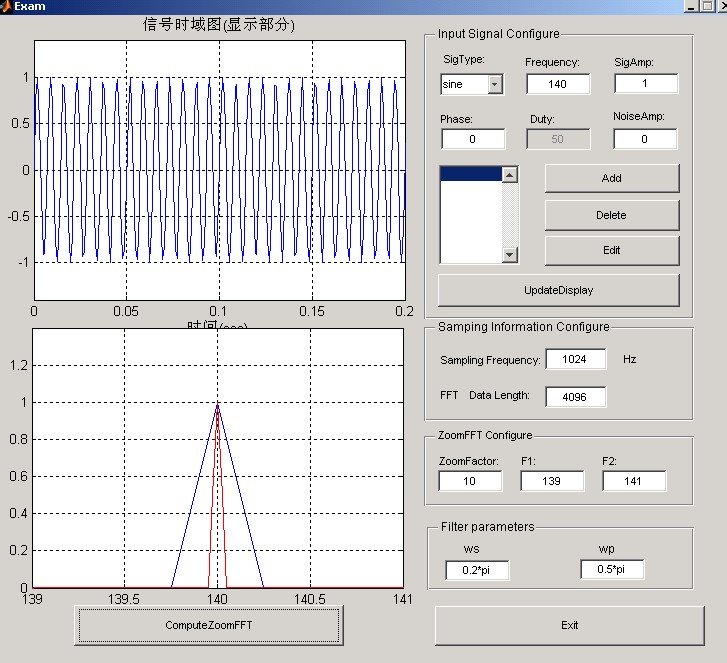The height and width of the screenshot is (663, 727).
Task: Click the SigAmp input field
Action: point(645,84)
